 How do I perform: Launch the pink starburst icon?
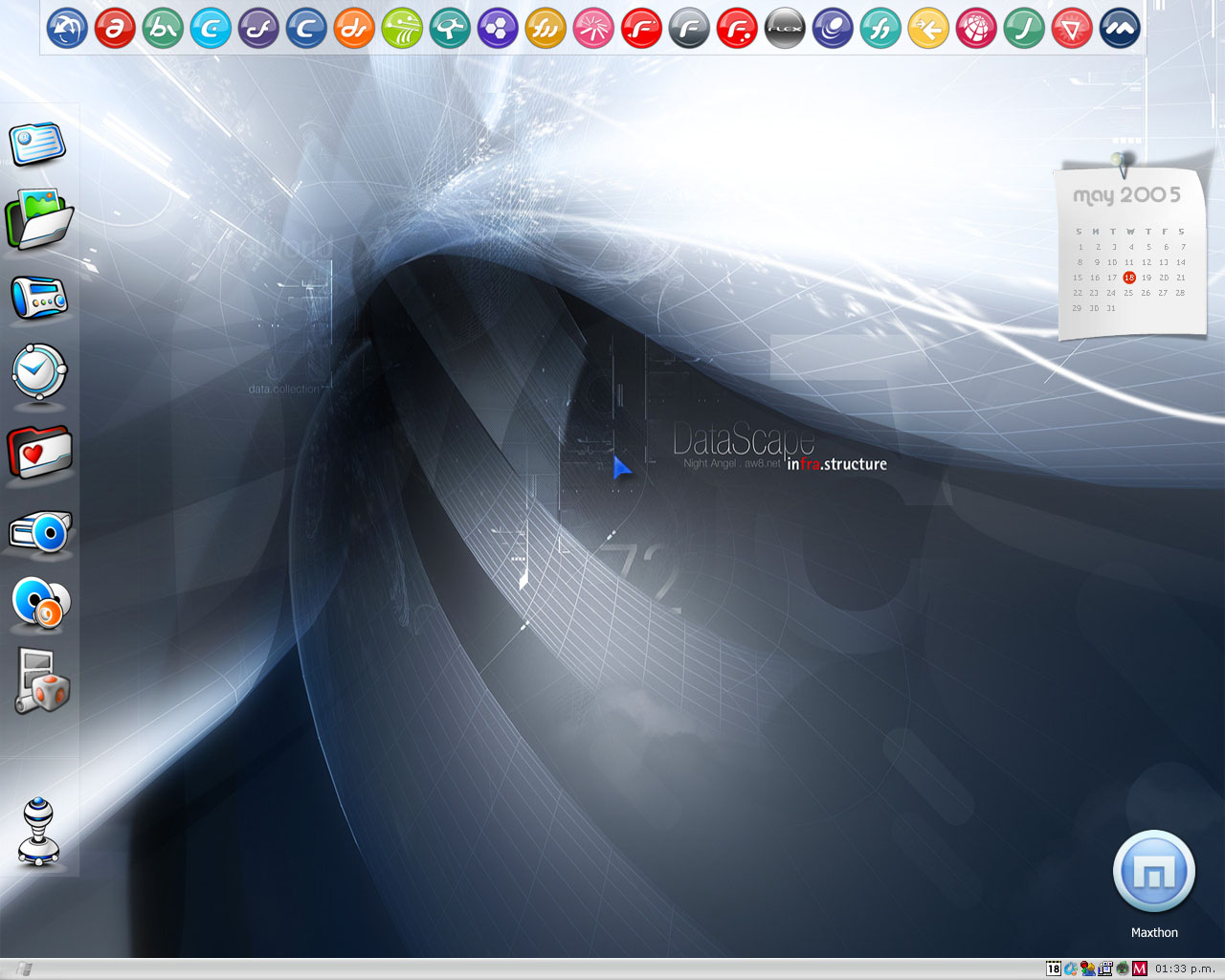pos(593,29)
